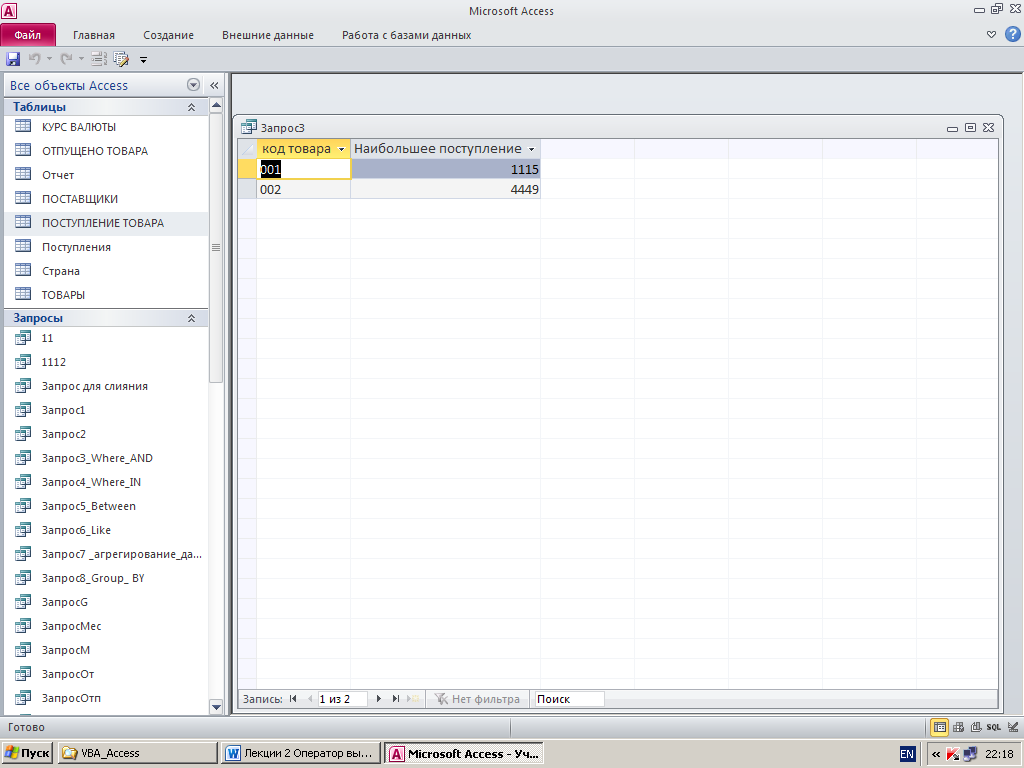Switch to PivotTable view status bar icon
This screenshot has height=768, width=1024.
(x=958, y=727)
